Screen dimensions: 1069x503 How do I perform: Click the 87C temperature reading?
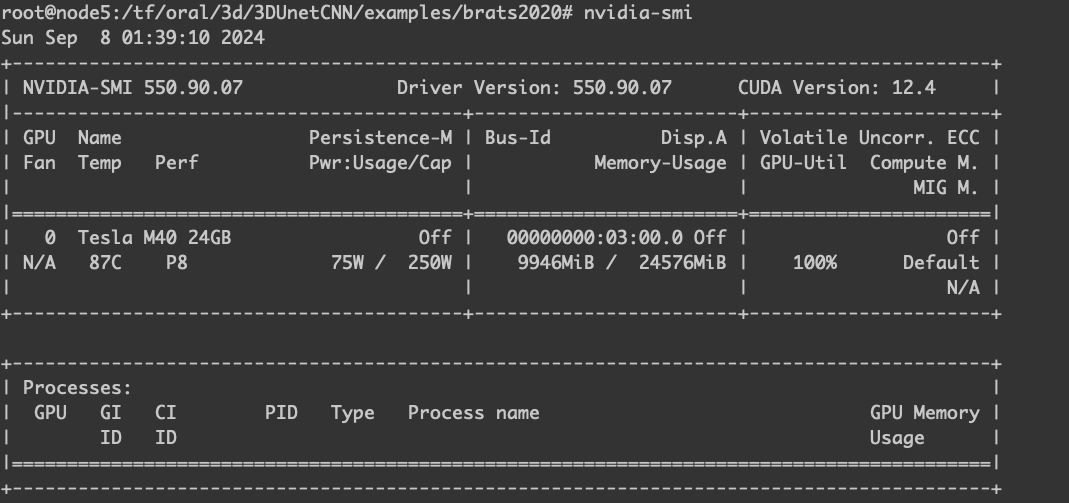pyautogui.click(x=105, y=263)
